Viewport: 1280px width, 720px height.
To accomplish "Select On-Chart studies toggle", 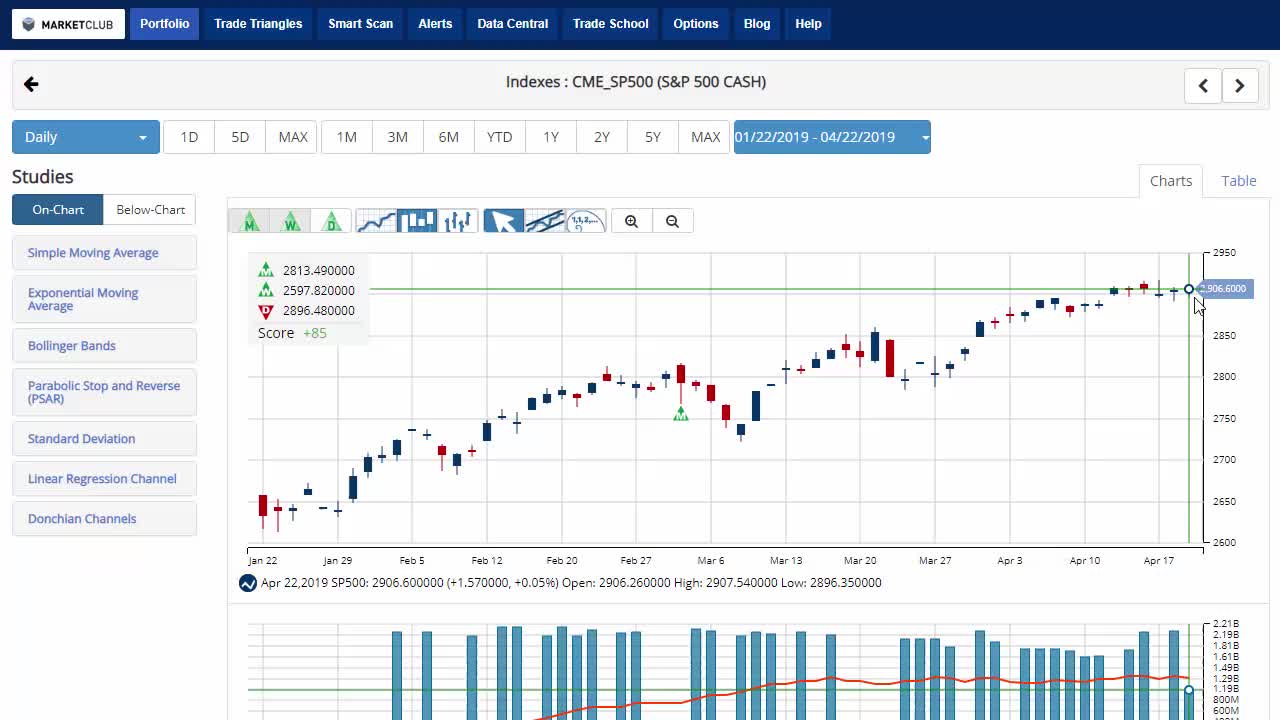I will point(58,210).
